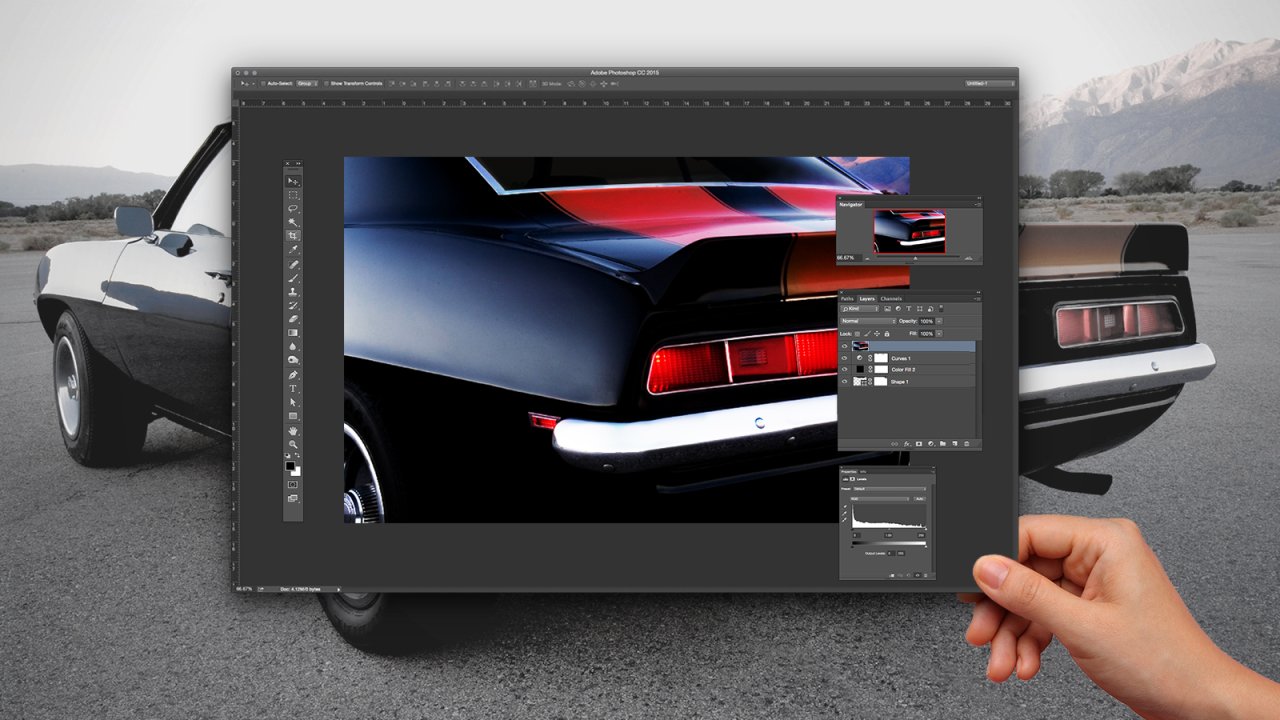Viewport: 1280px width, 720px height.
Task: Delete a layer using the trash button
Action: tap(966, 443)
